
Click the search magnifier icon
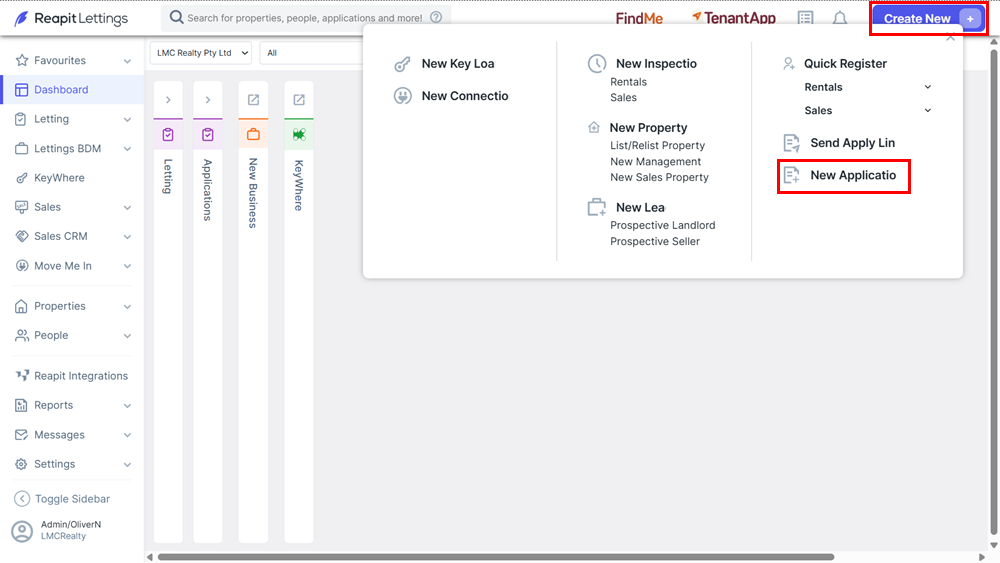tap(176, 17)
